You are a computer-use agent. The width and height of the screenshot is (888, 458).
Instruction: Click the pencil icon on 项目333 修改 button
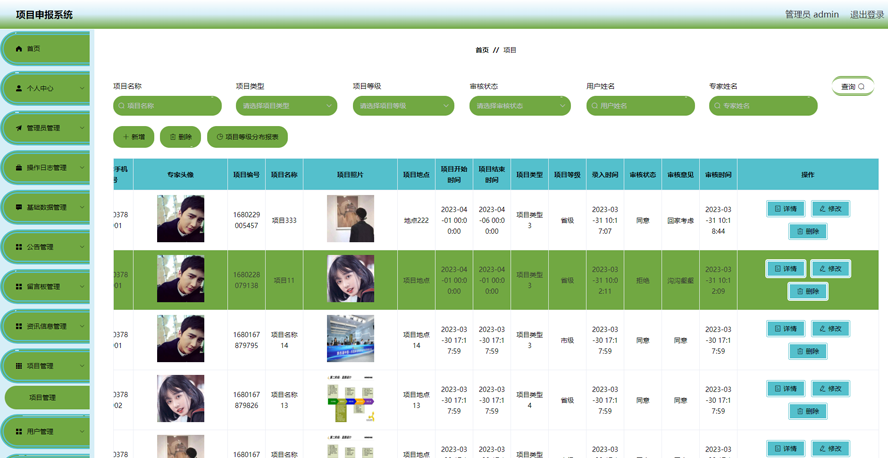823,209
